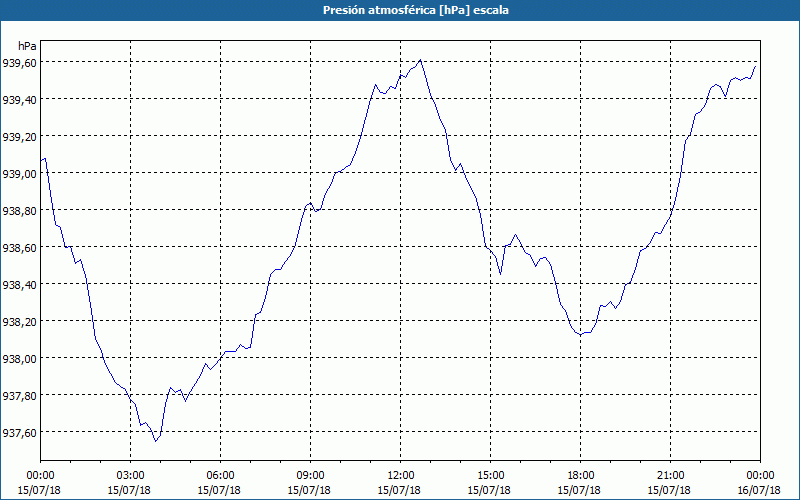Select the 938,60 y-axis label

(x=19, y=247)
